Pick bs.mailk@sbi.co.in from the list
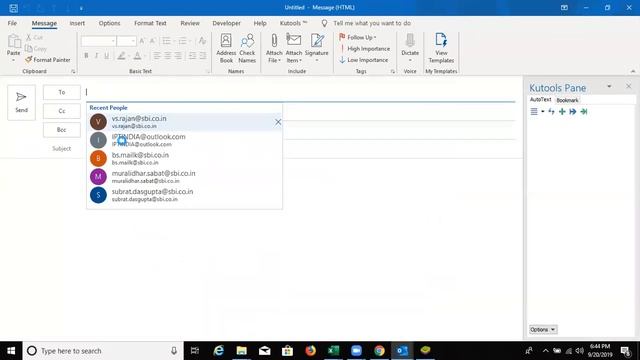This screenshot has height=360, width=640. click(184, 158)
